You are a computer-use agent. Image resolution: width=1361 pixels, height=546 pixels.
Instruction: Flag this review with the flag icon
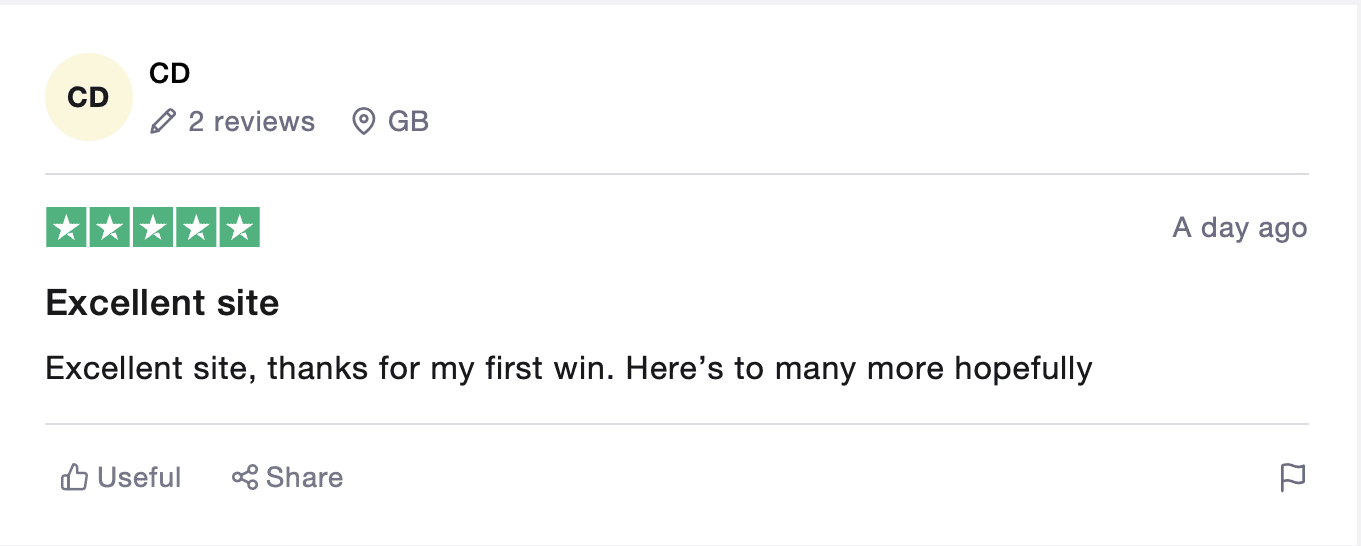pos(1293,478)
